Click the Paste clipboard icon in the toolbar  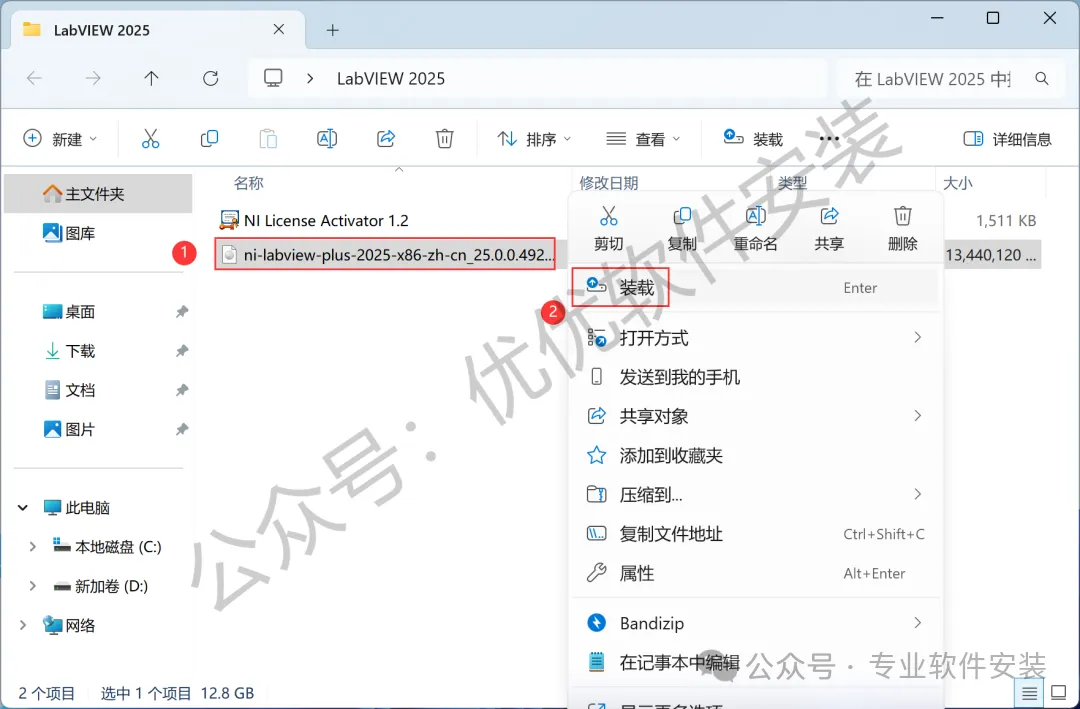(268, 139)
